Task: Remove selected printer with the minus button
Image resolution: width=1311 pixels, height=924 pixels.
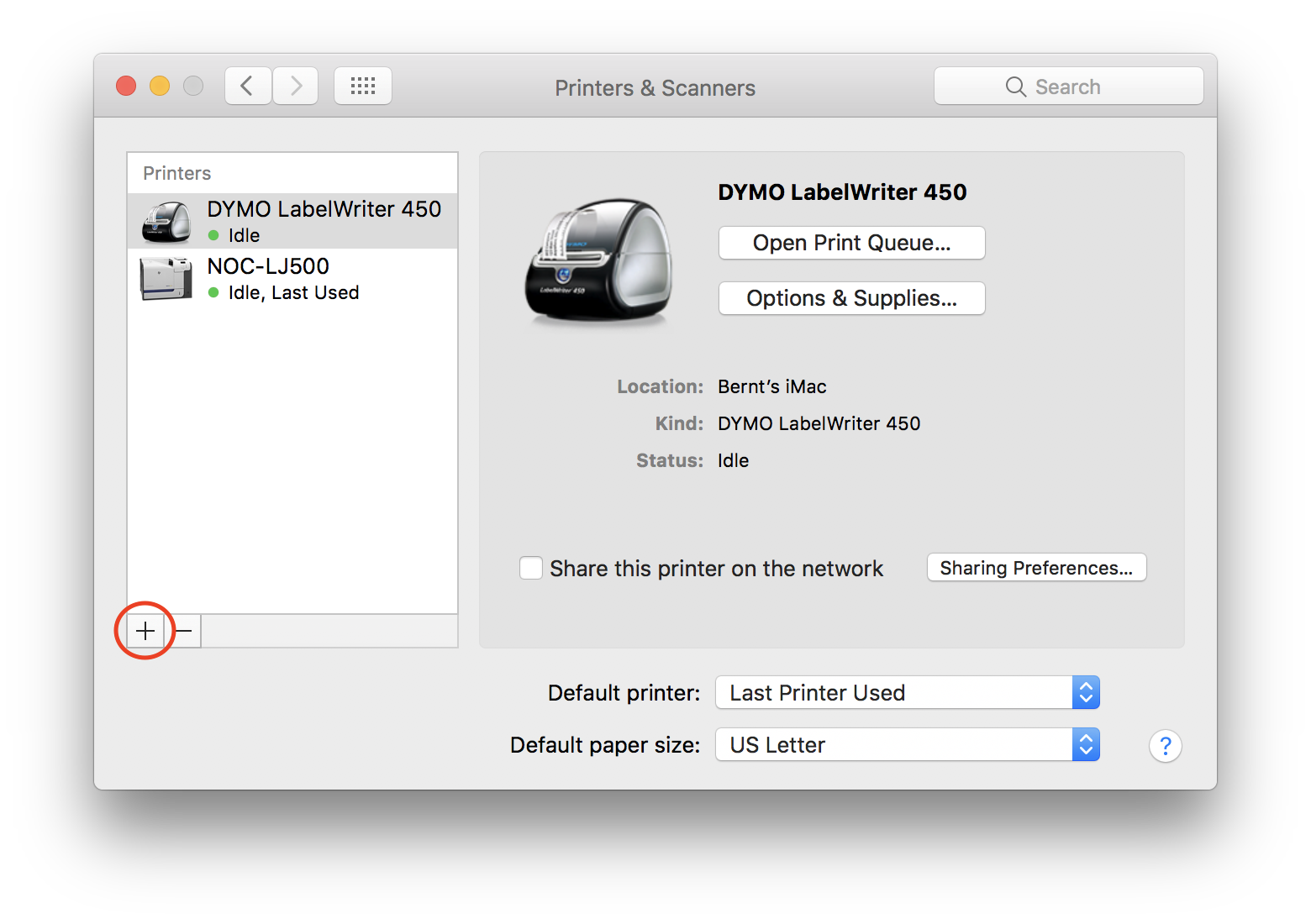Action: click(183, 631)
